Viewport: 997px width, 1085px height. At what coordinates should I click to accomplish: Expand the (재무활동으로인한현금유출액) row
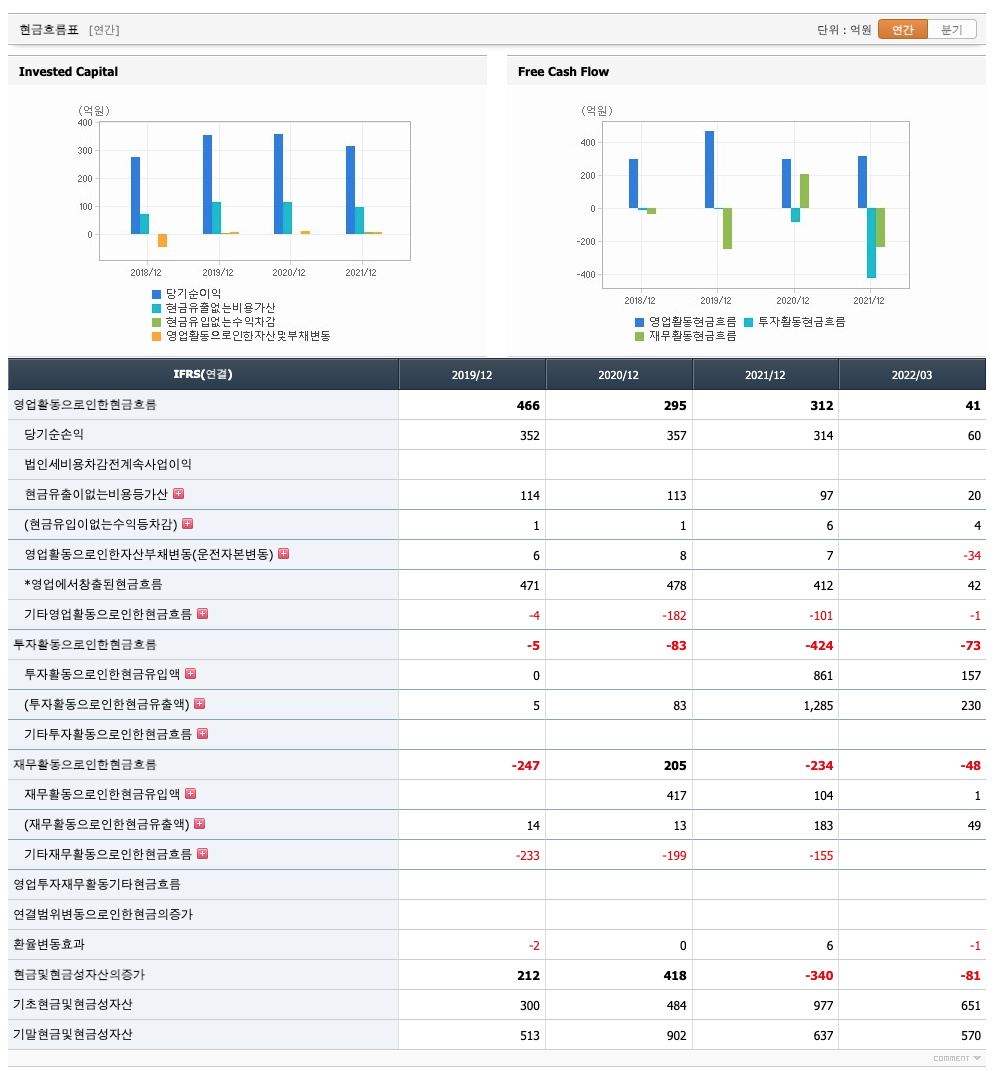pyautogui.click(x=199, y=823)
